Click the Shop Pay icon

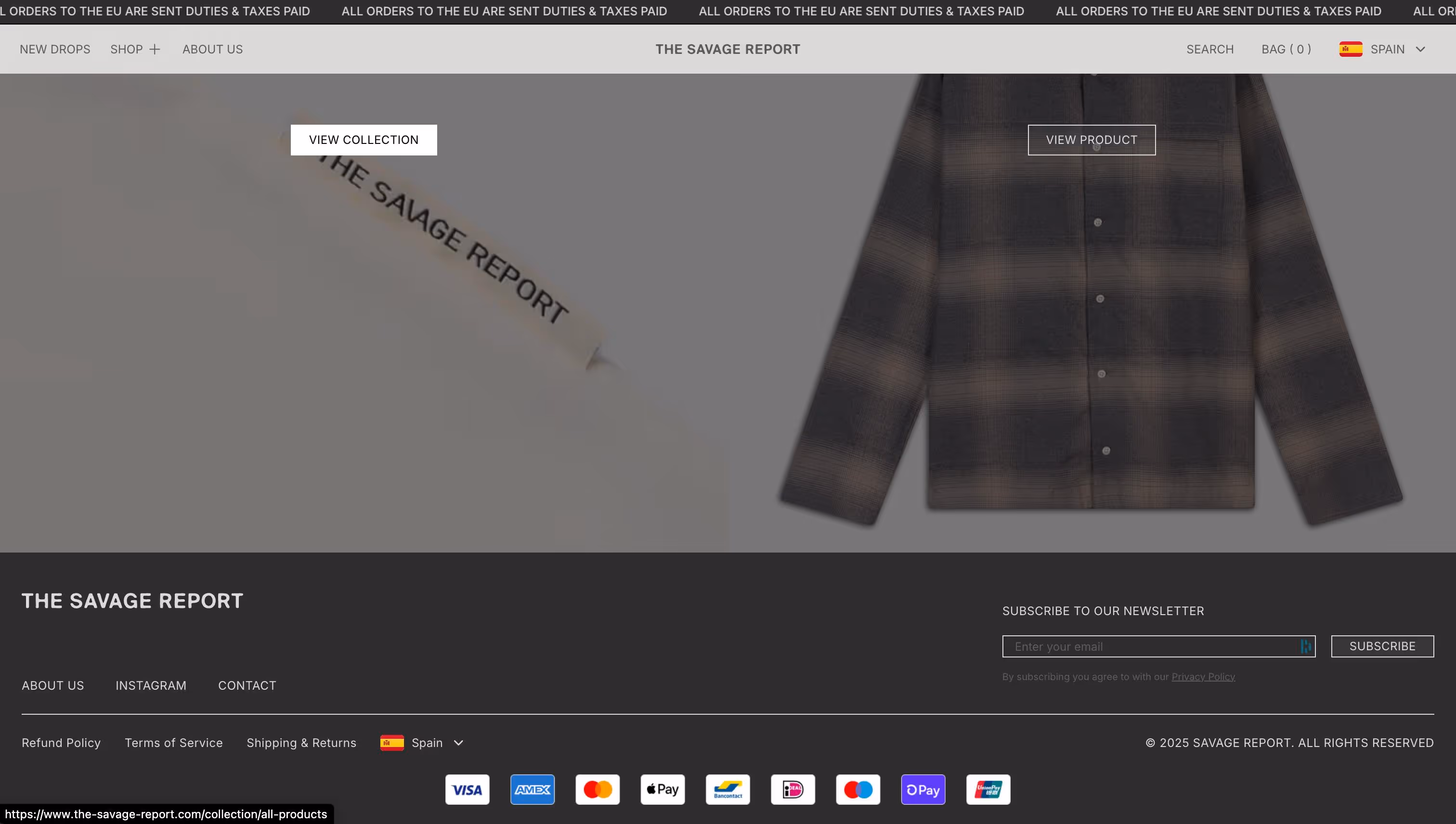click(x=923, y=789)
